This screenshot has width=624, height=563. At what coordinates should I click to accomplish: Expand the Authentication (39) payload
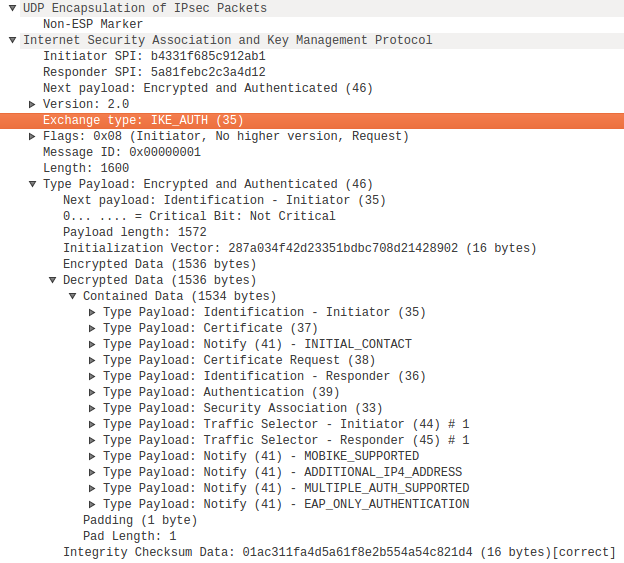point(92,392)
